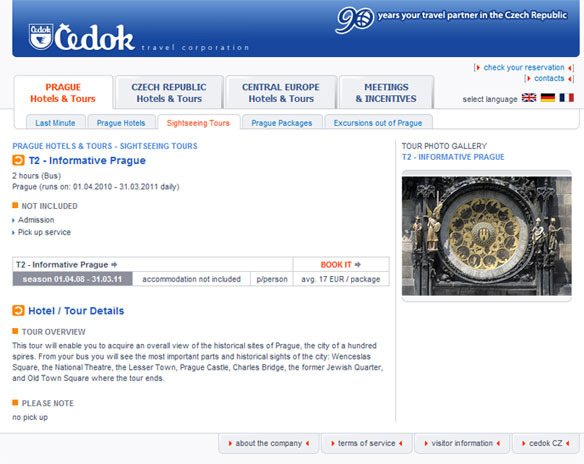Image resolution: width=584 pixels, height=464 pixels.
Task: Click the select language label
Action: click(490, 99)
